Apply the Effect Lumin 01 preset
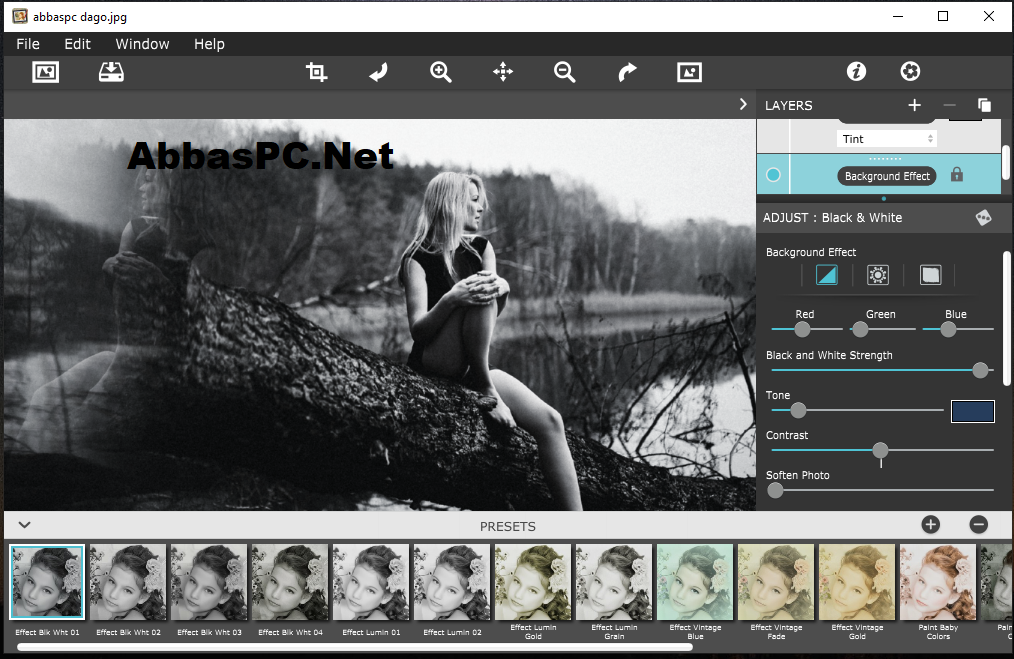The image size is (1014, 659). 371,582
